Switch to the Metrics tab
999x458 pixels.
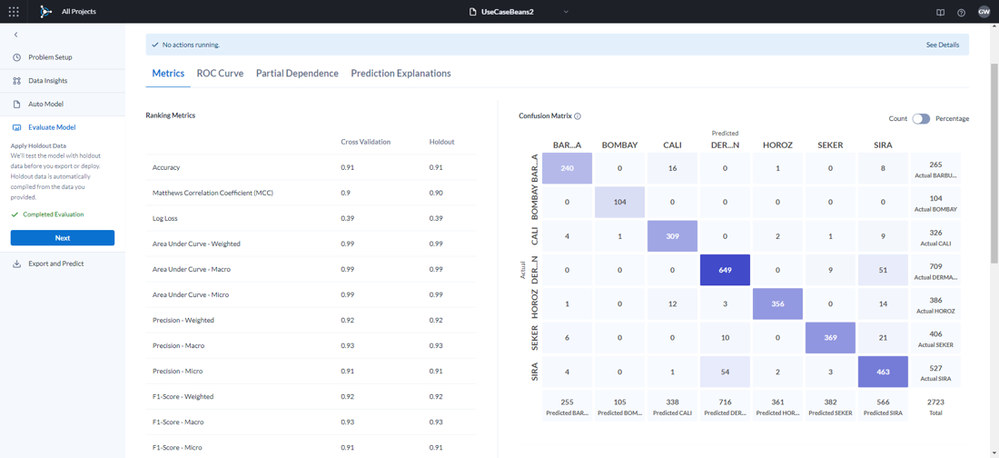(168, 73)
